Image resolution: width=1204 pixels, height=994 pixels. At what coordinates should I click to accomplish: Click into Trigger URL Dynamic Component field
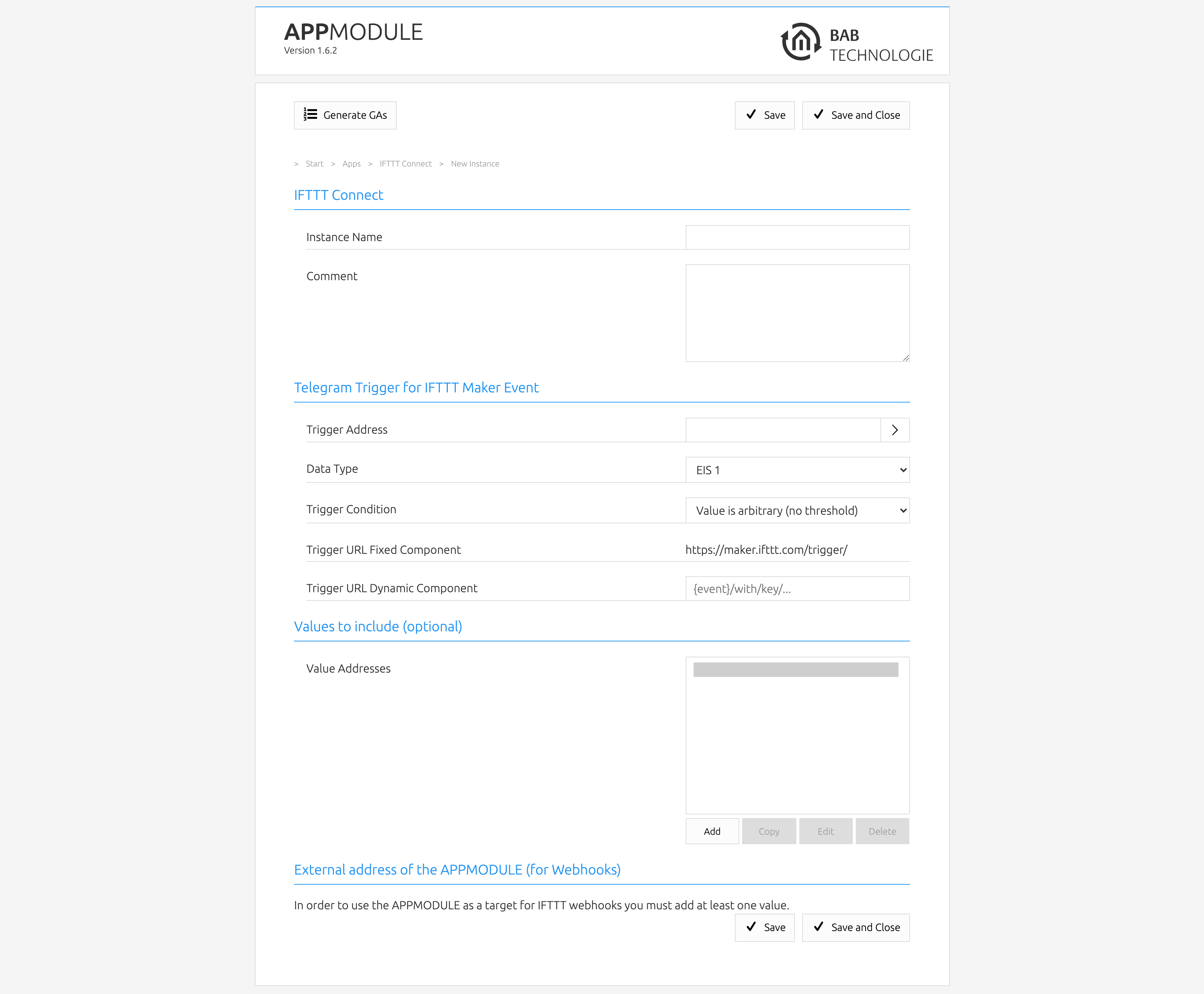pos(797,589)
